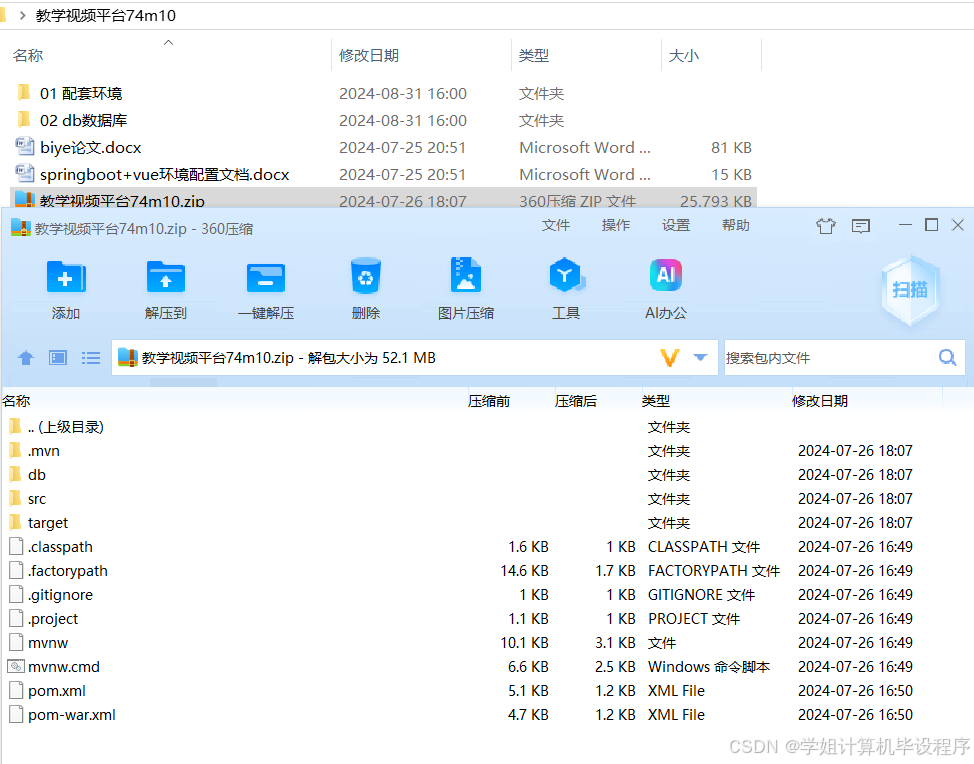Screen dimensions: 974x764
Task: Toggle large icon view mode
Action: pos(57,357)
